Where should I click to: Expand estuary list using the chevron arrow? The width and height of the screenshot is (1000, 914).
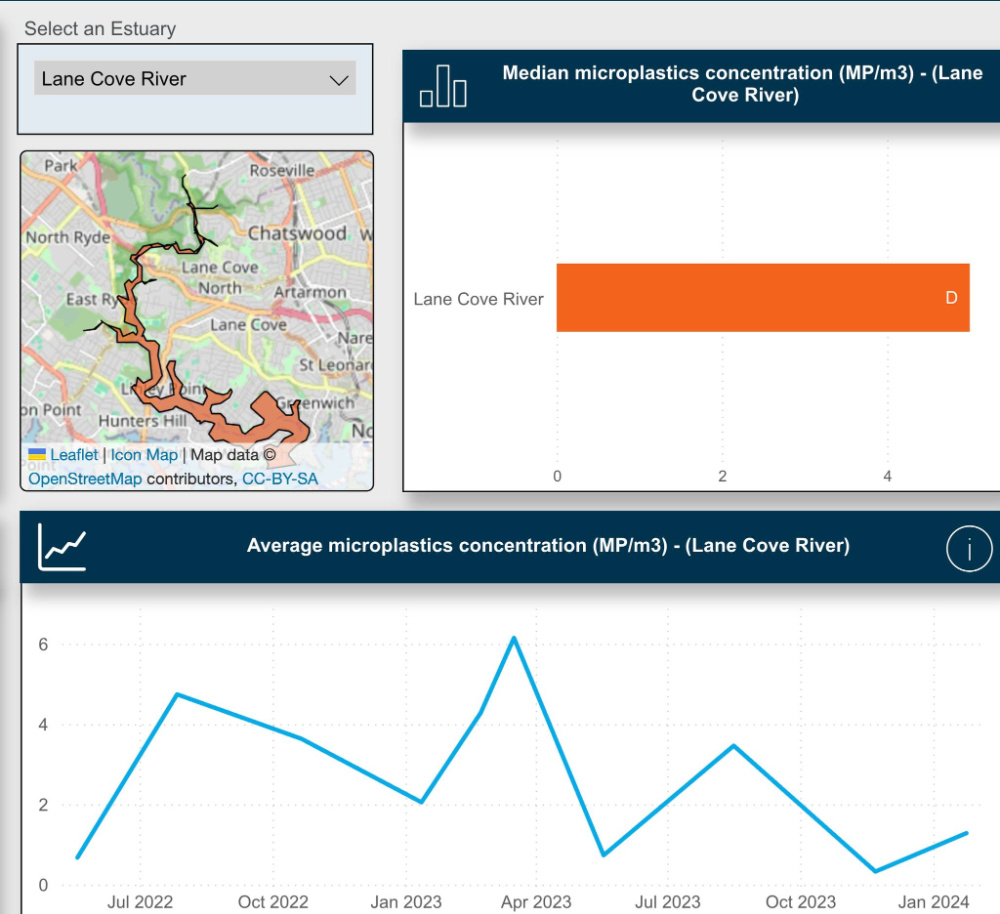[339, 80]
